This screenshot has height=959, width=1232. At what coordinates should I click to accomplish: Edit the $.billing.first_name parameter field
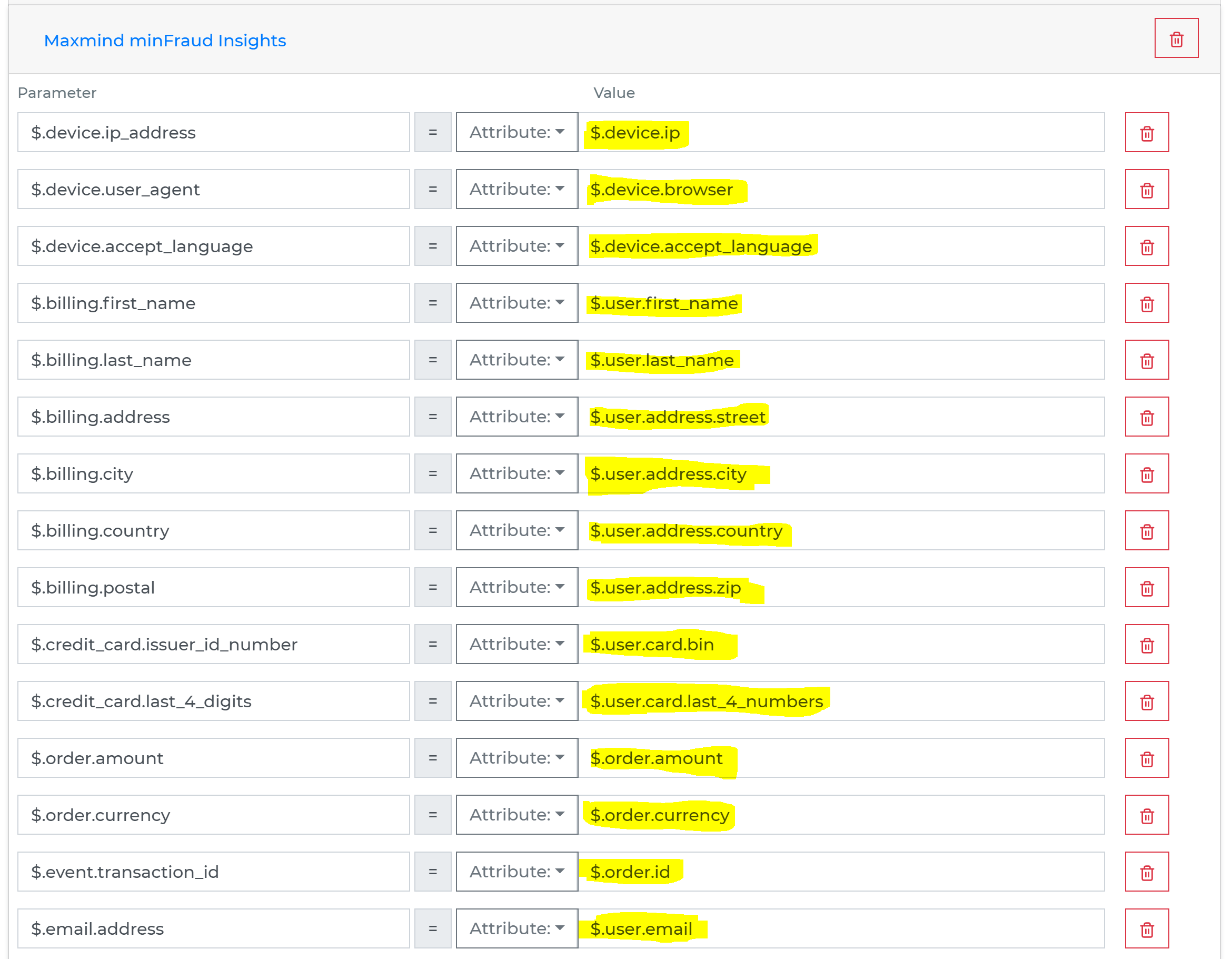click(213, 303)
